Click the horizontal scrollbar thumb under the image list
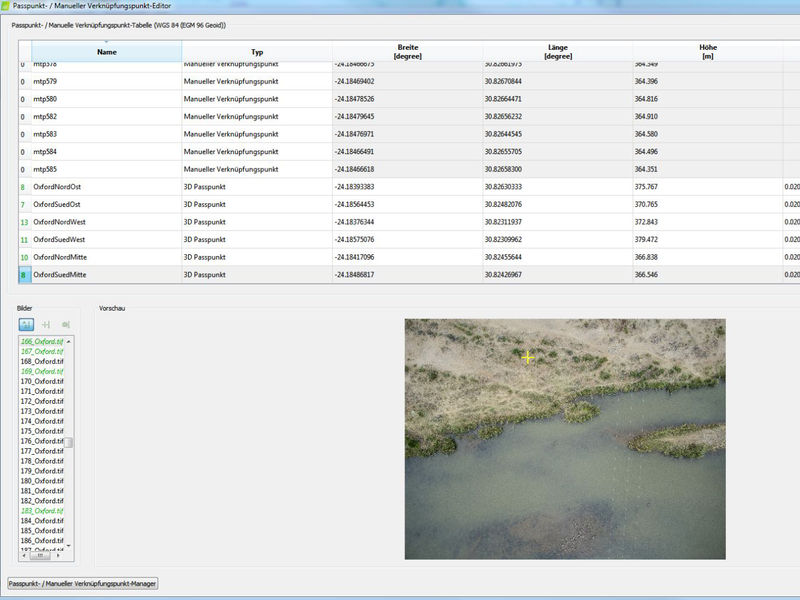Viewport: 800px width, 600px height. 40,556
